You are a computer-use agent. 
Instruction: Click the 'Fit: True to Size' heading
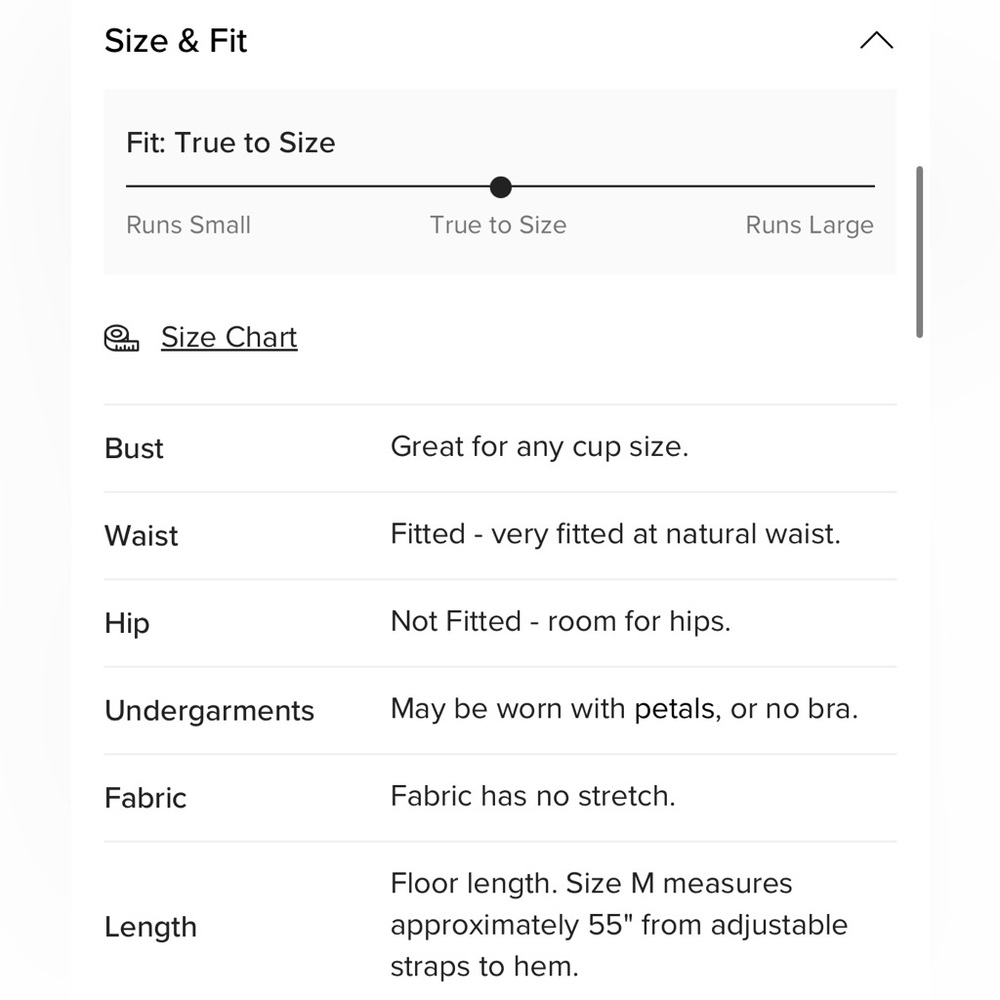point(231,142)
